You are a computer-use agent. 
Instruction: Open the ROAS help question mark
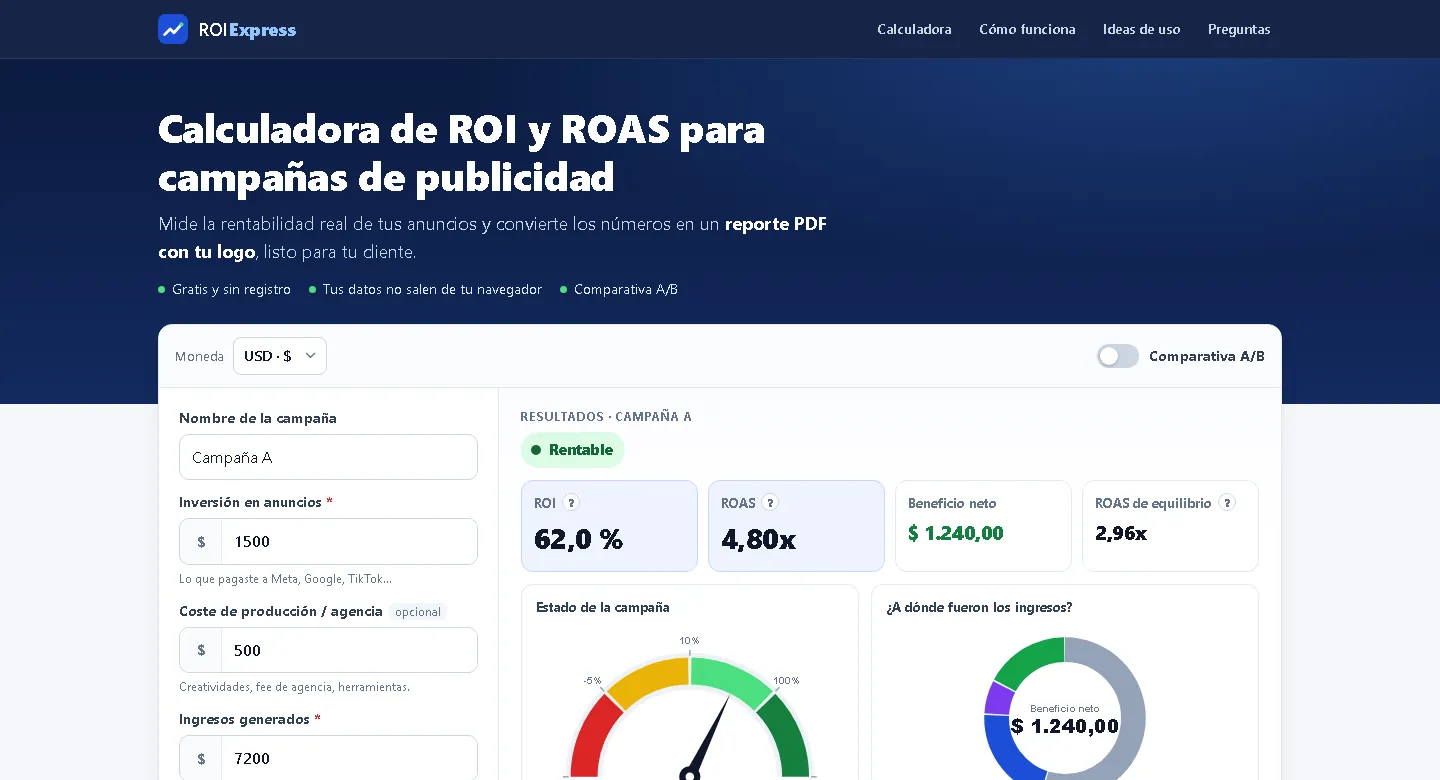coord(770,503)
